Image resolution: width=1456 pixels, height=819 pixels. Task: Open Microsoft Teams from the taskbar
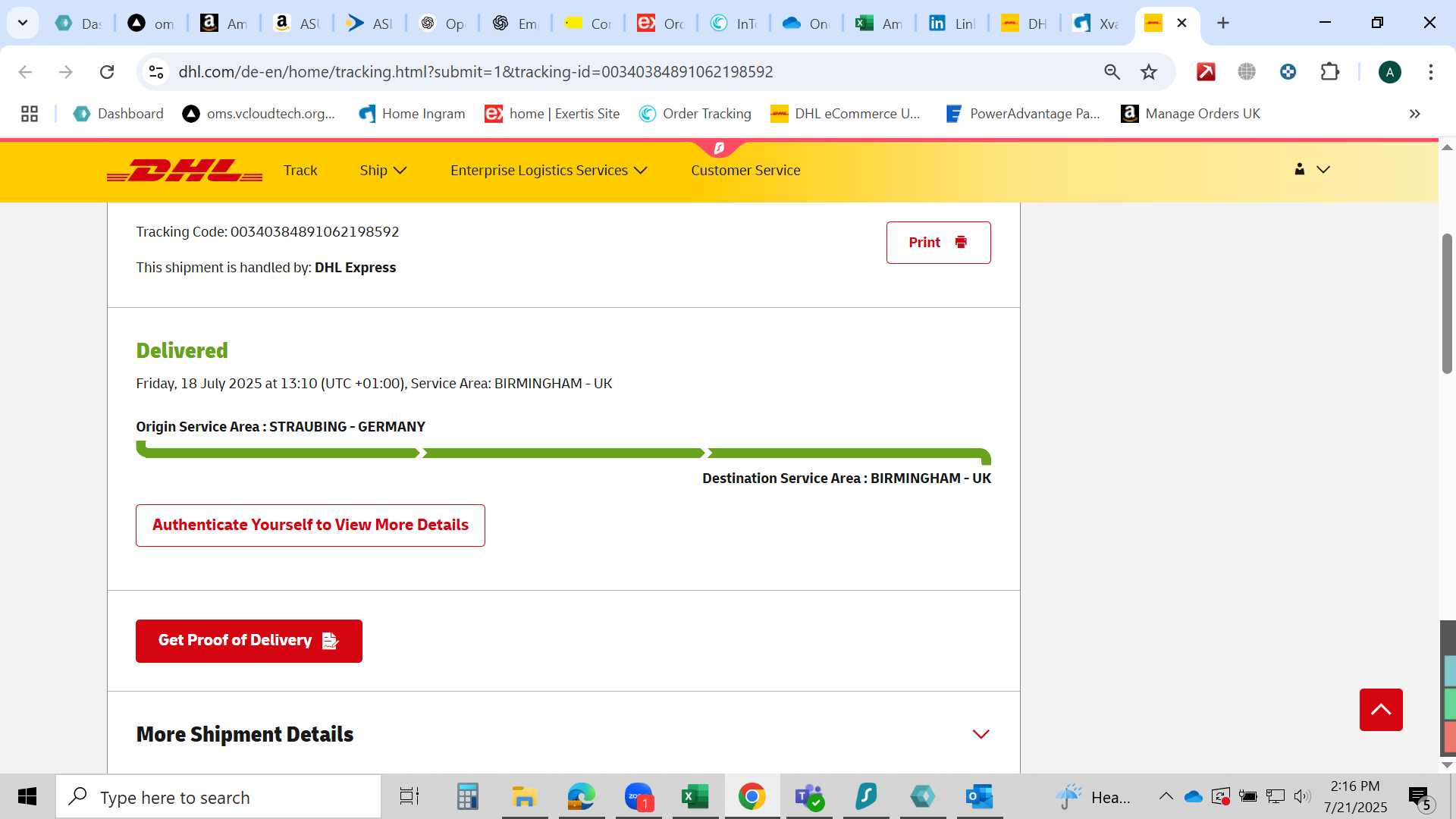[809, 797]
